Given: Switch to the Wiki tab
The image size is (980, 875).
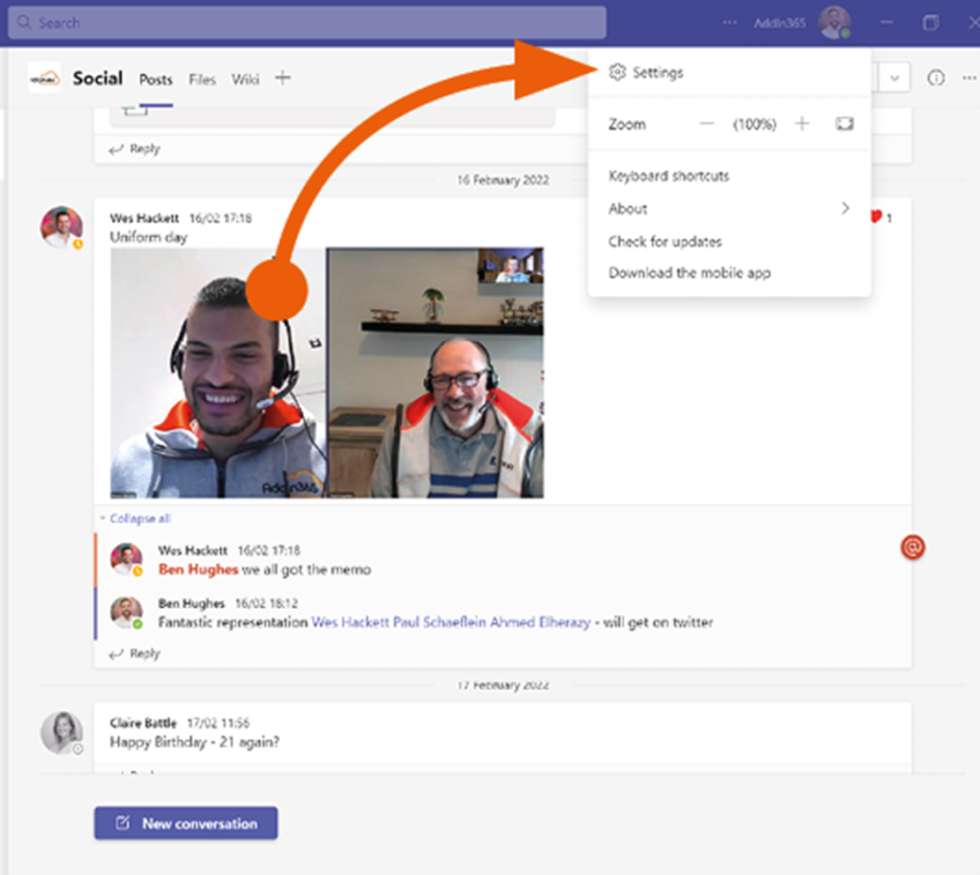Looking at the screenshot, I should [245, 79].
